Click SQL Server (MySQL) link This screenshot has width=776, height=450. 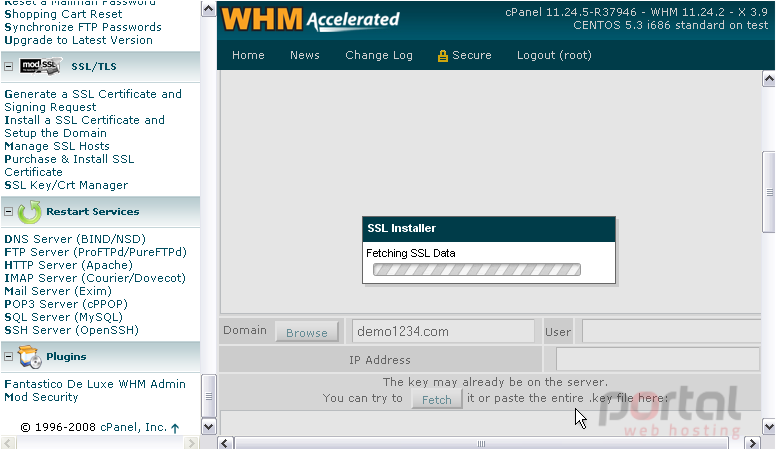(63, 317)
